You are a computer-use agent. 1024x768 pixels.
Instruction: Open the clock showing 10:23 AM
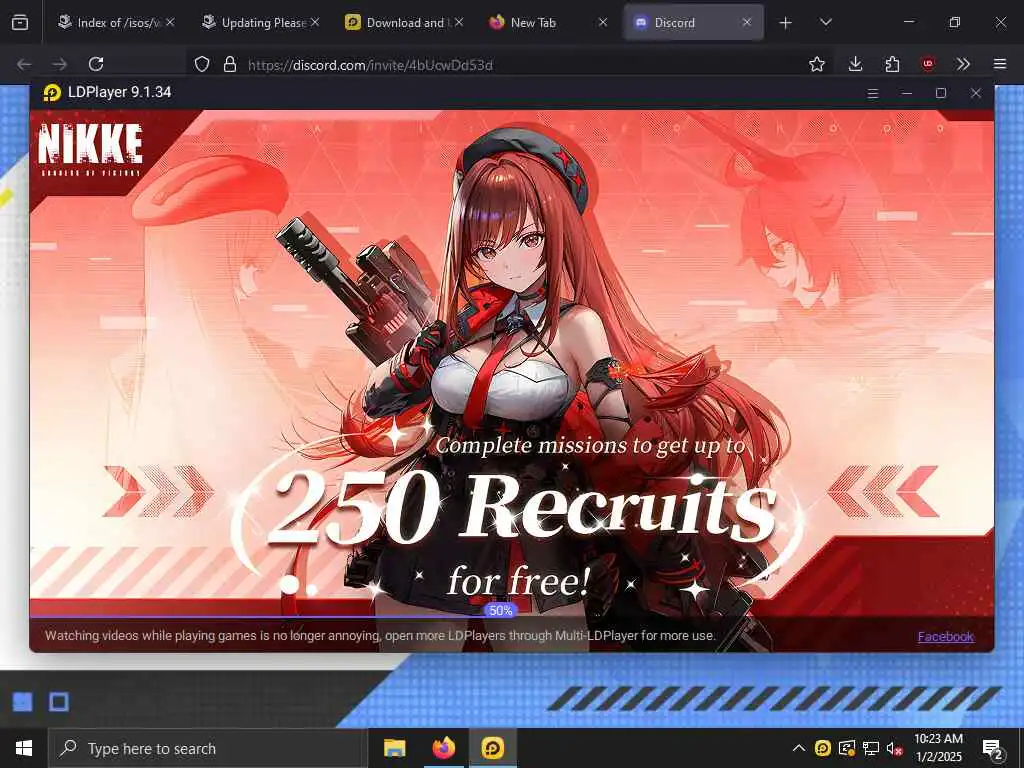click(x=938, y=748)
